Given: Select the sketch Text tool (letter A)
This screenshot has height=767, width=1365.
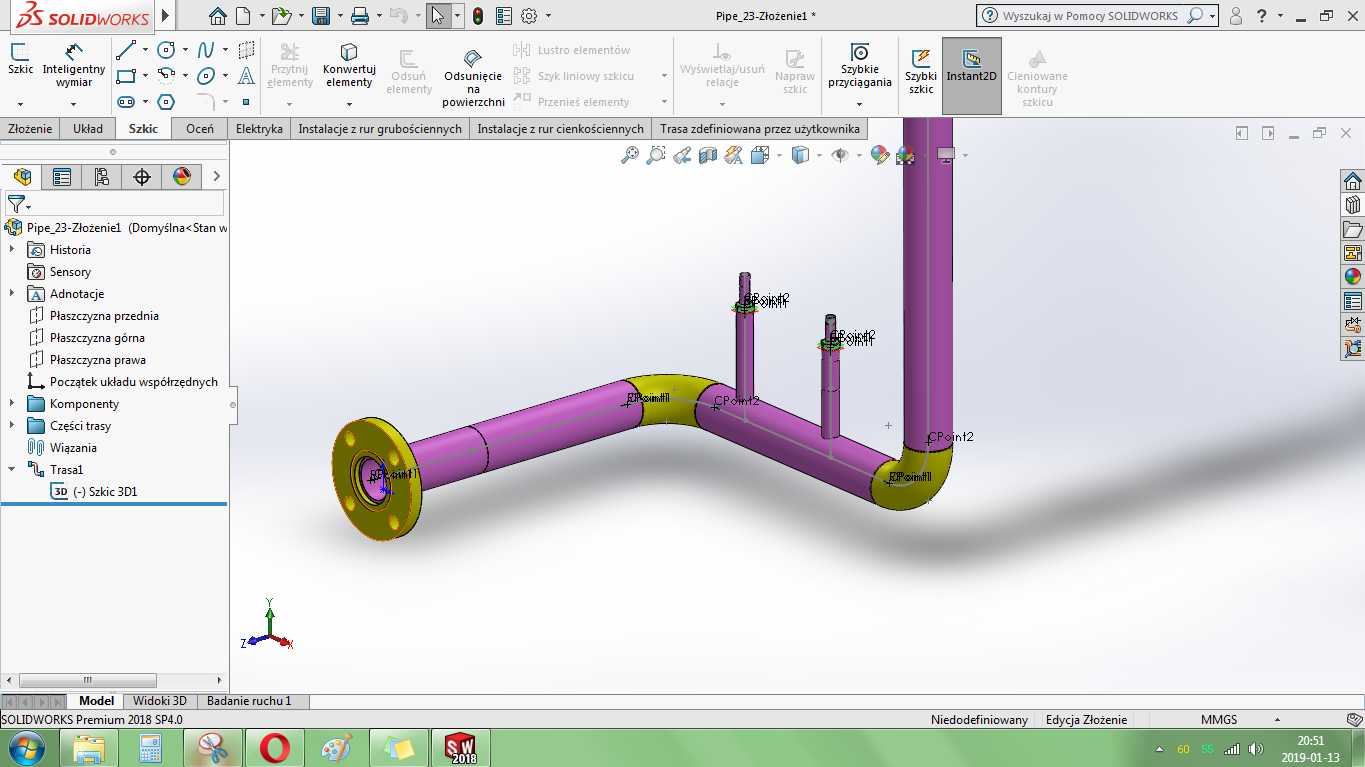Looking at the screenshot, I should (x=246, y=76).
